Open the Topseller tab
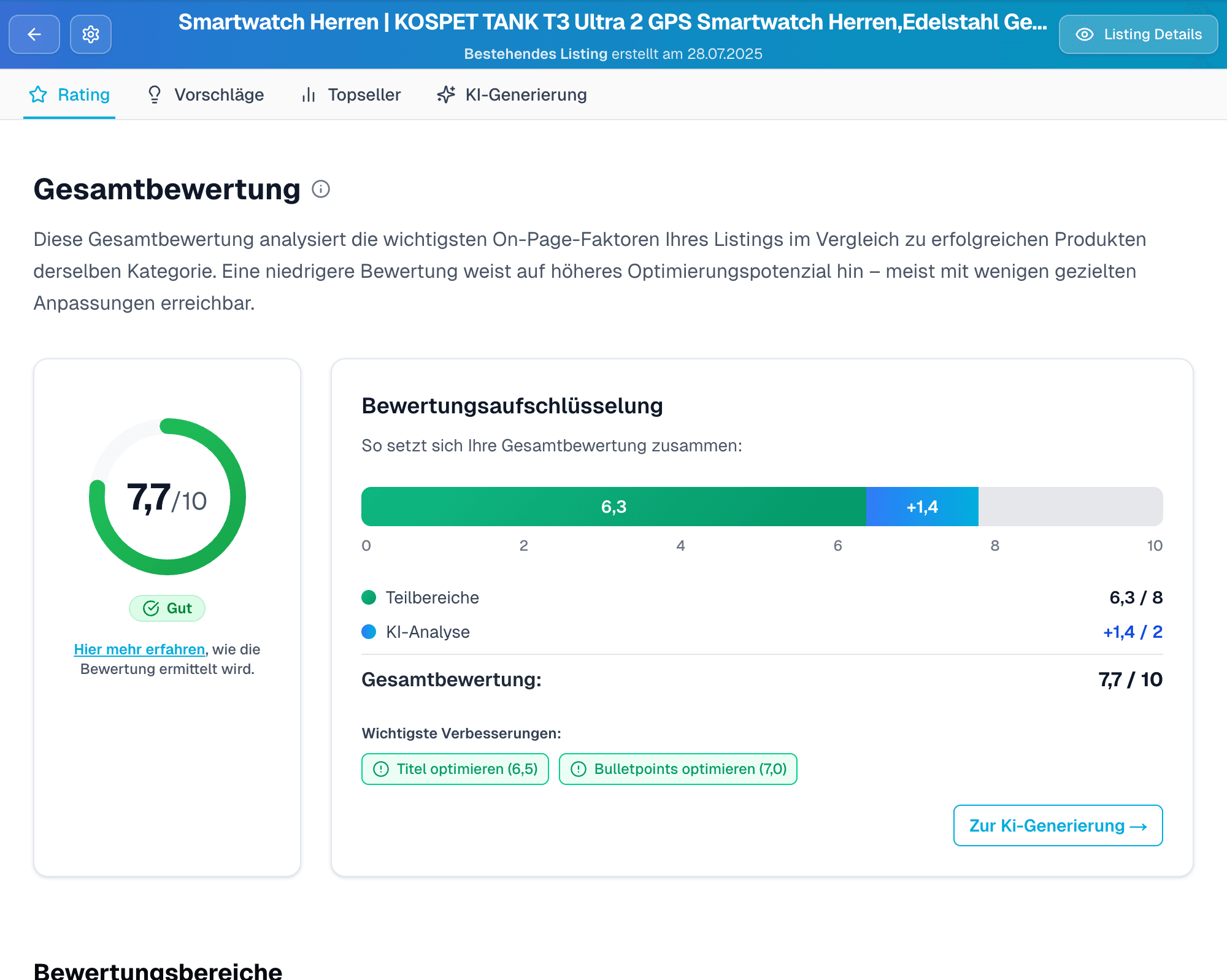This screenshot has width=1227, height=980. point(364,94)
